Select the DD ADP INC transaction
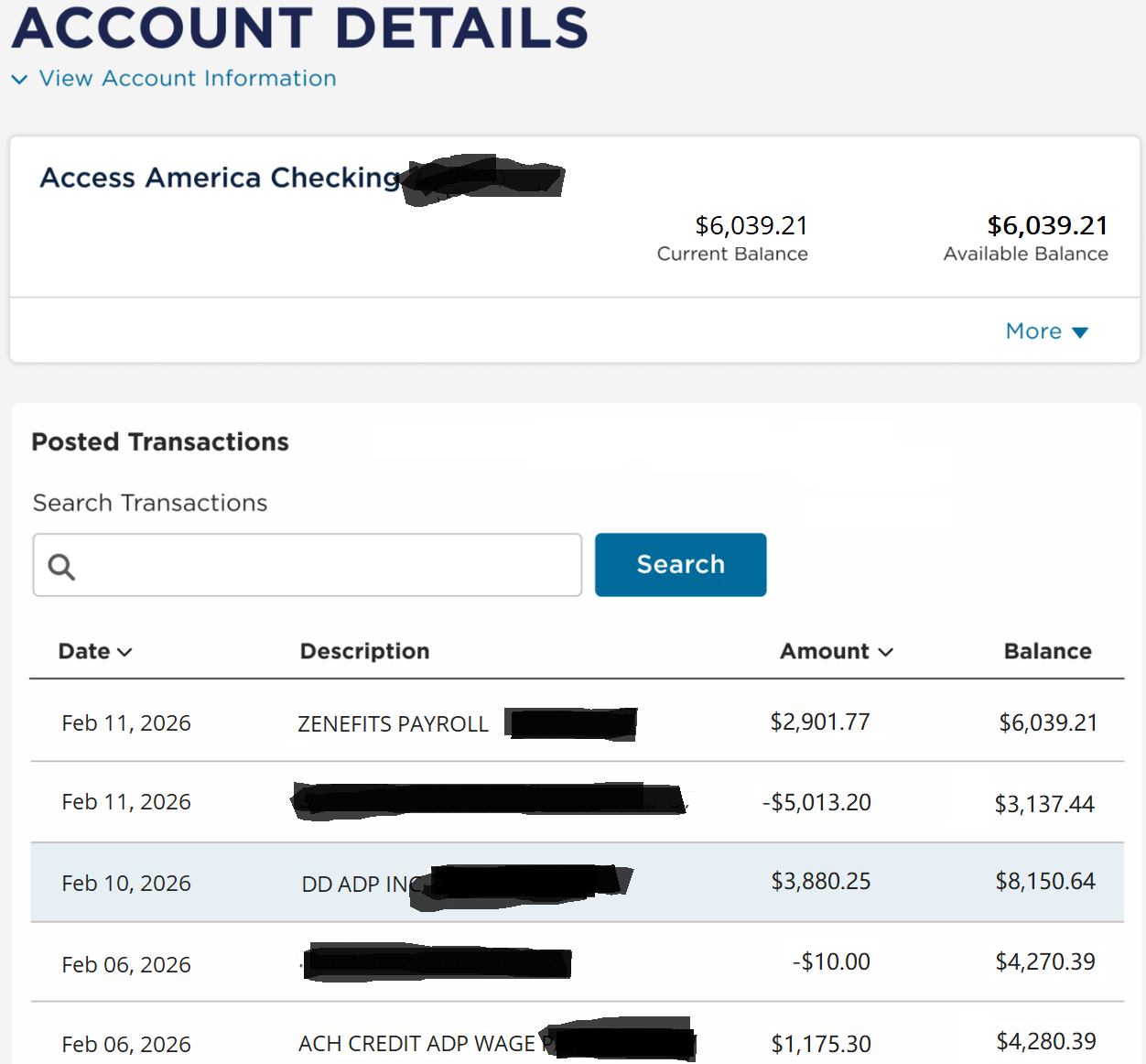 click(362, 884)
